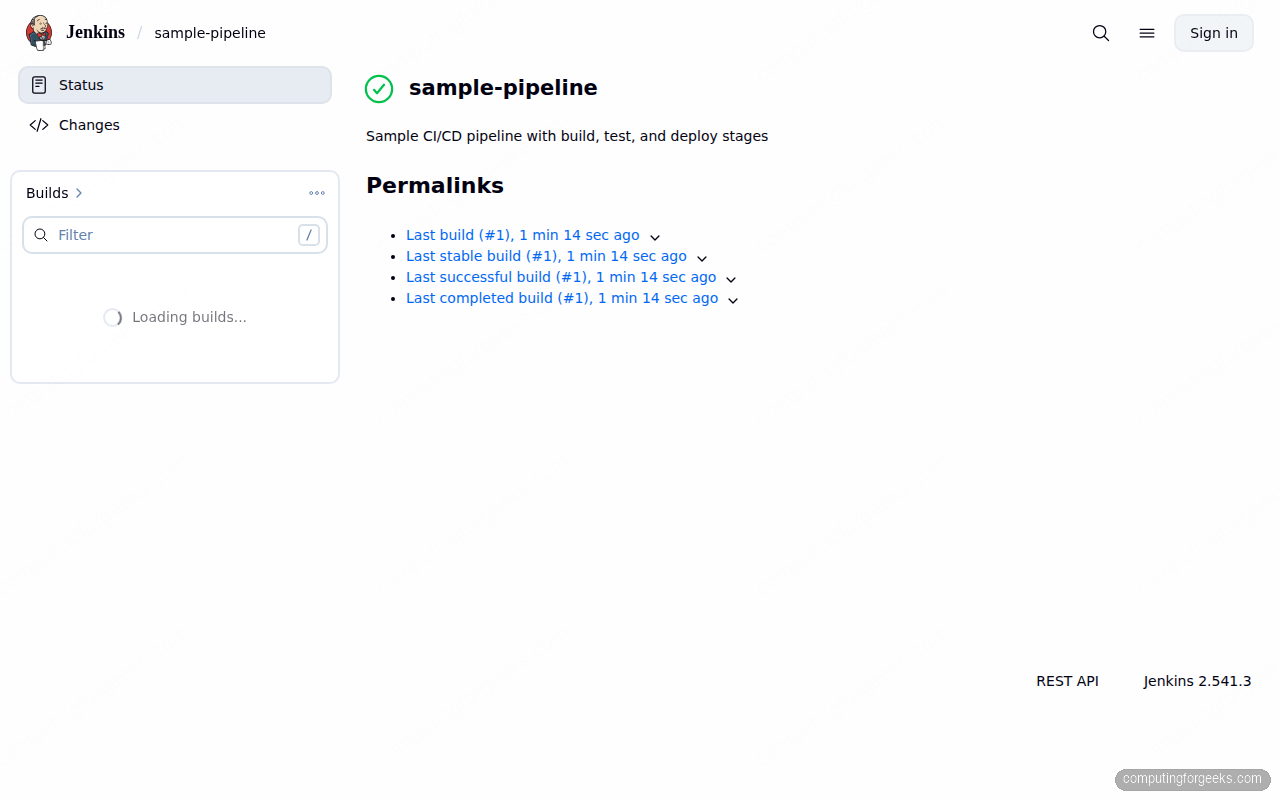The height and width of the screenshot is (800, 1280).
Task: Expand the Last successful build dropdown
Action: pyautogui.click(x=731, y=279)
